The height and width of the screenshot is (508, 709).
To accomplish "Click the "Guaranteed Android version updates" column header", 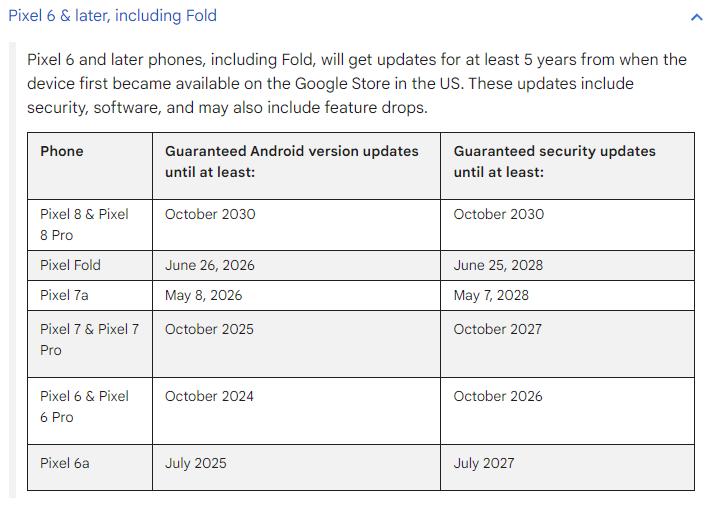I will (291, 161).
